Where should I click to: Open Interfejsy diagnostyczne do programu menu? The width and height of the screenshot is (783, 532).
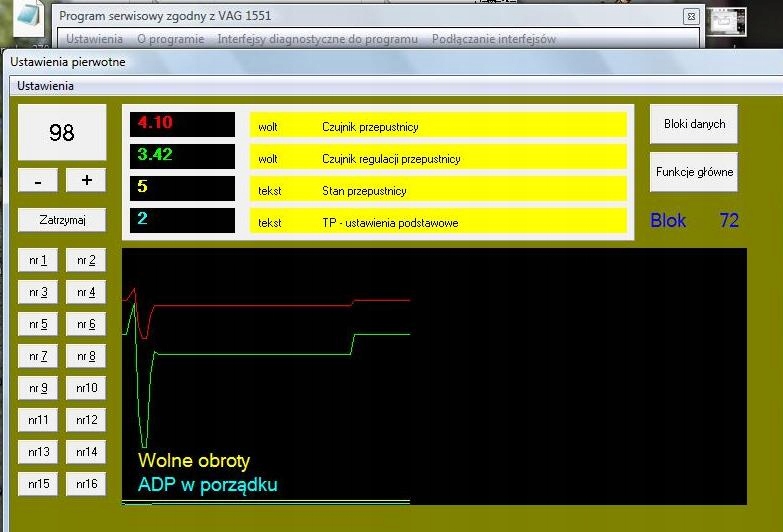click(x=317, y=39)
